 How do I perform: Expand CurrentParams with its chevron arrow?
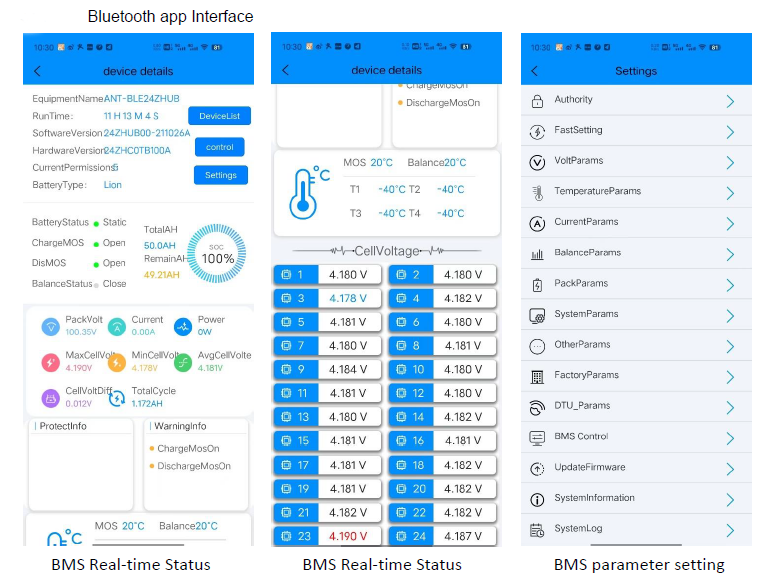(x=730, y=224)
